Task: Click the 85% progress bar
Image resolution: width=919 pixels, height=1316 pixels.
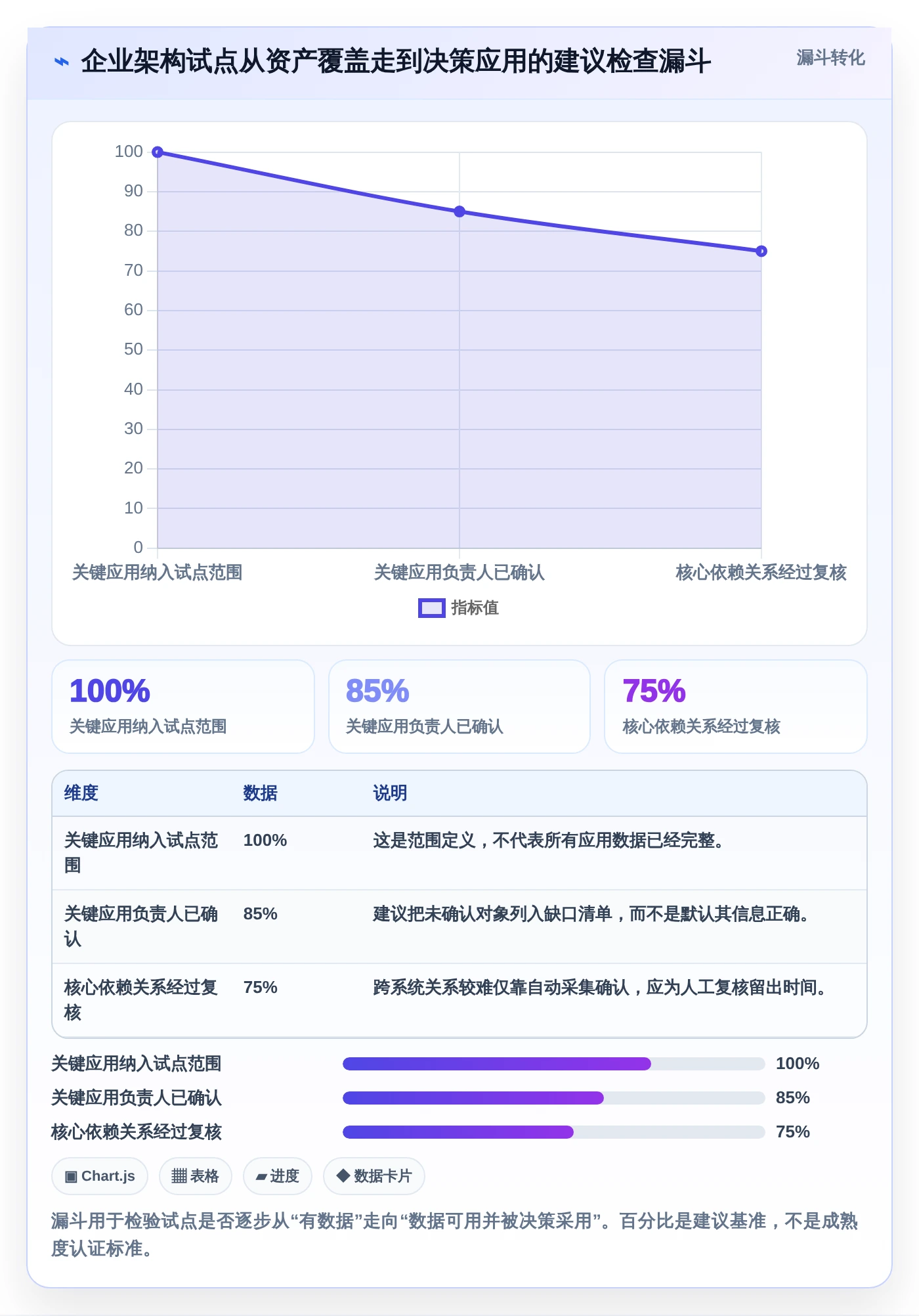Action: pyautogui.click(x=554, y=1098)
